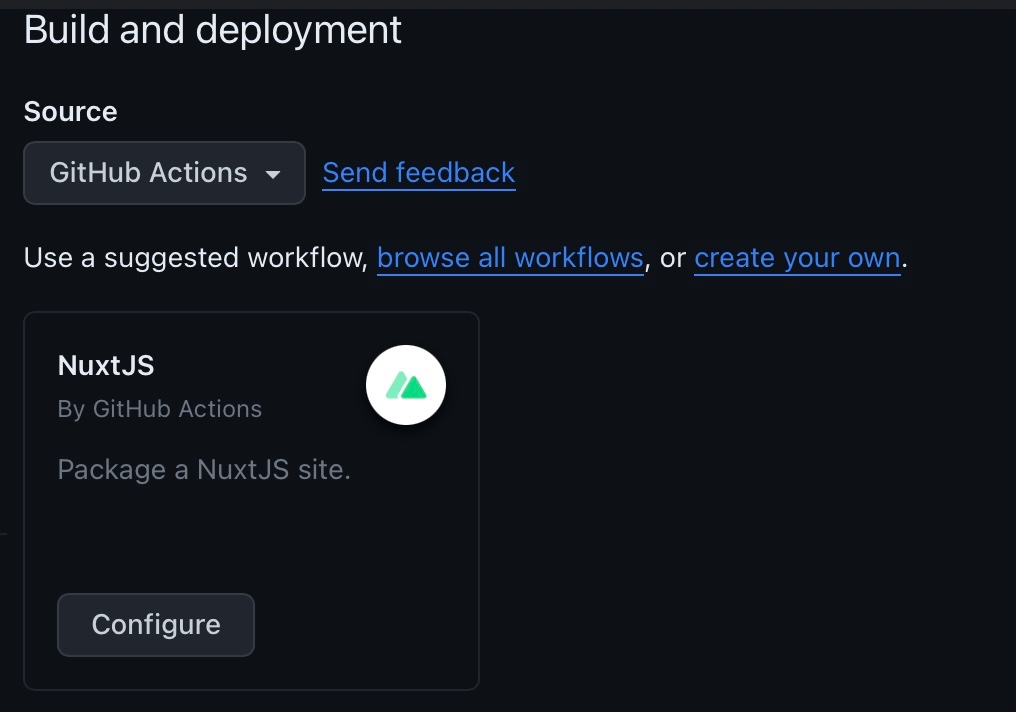The width and height of the screenshot is (1016, 712).
Task: Click the NuxtJS green logo icon
Action: (406, 385)
